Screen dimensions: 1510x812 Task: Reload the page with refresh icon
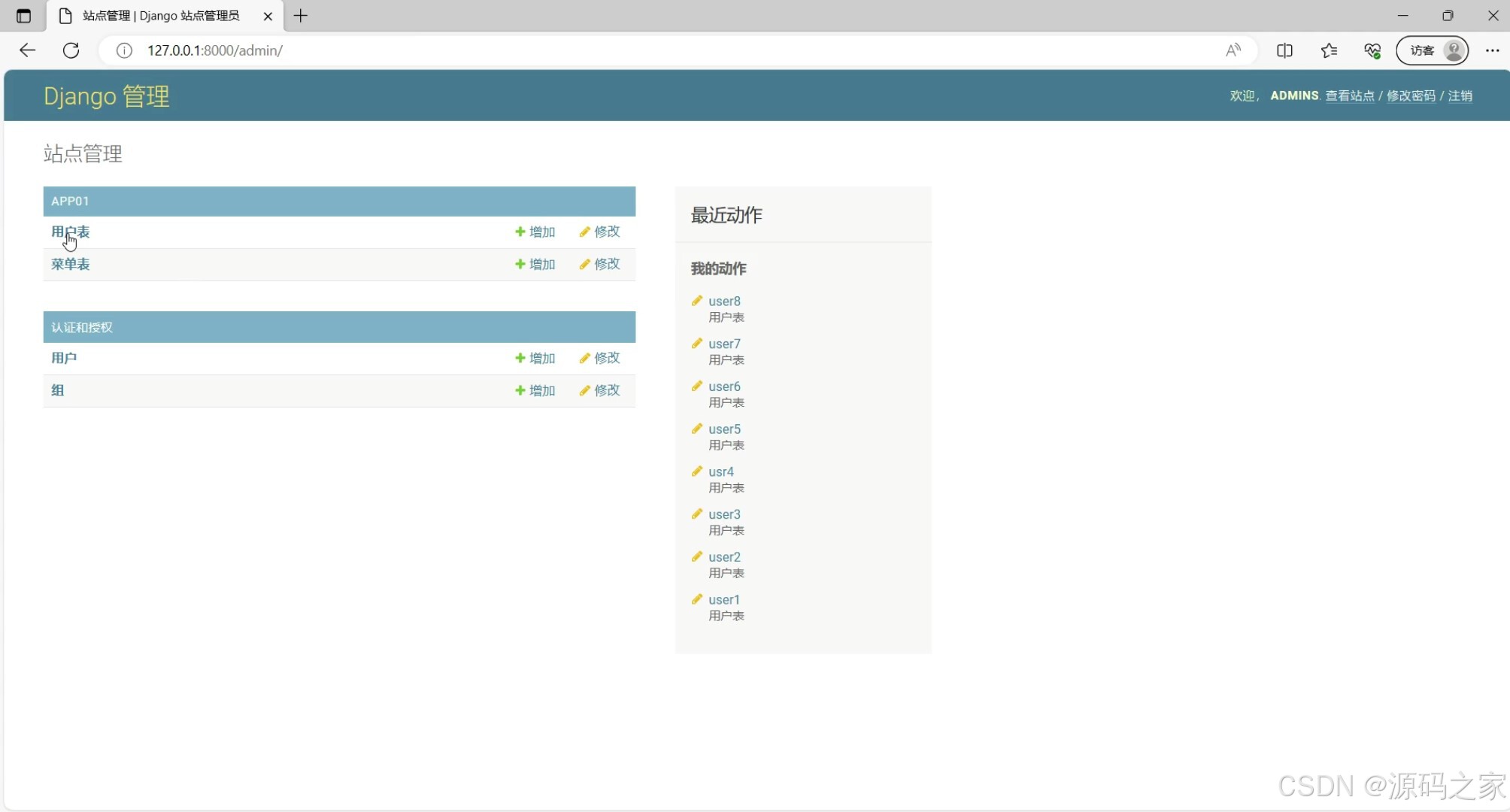[71, 50]
